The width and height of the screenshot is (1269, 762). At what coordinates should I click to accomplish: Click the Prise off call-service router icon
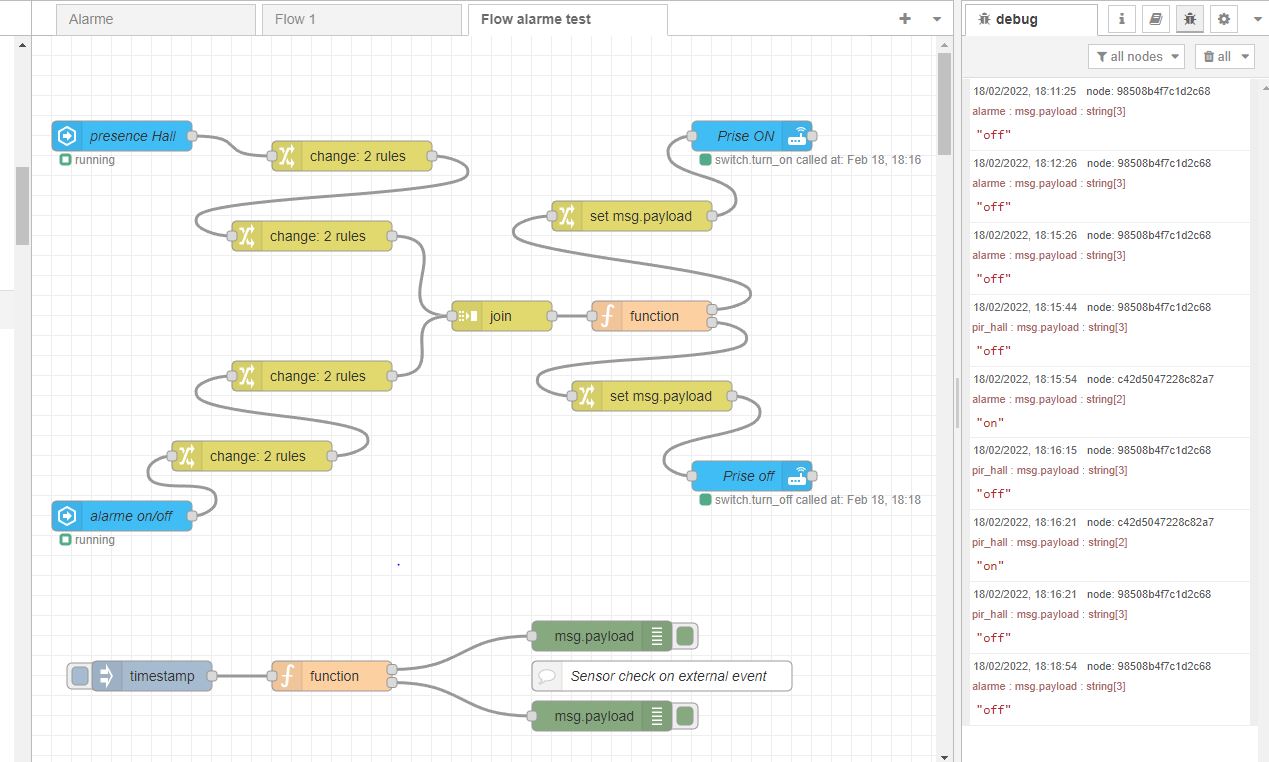(x=797, y=476)
